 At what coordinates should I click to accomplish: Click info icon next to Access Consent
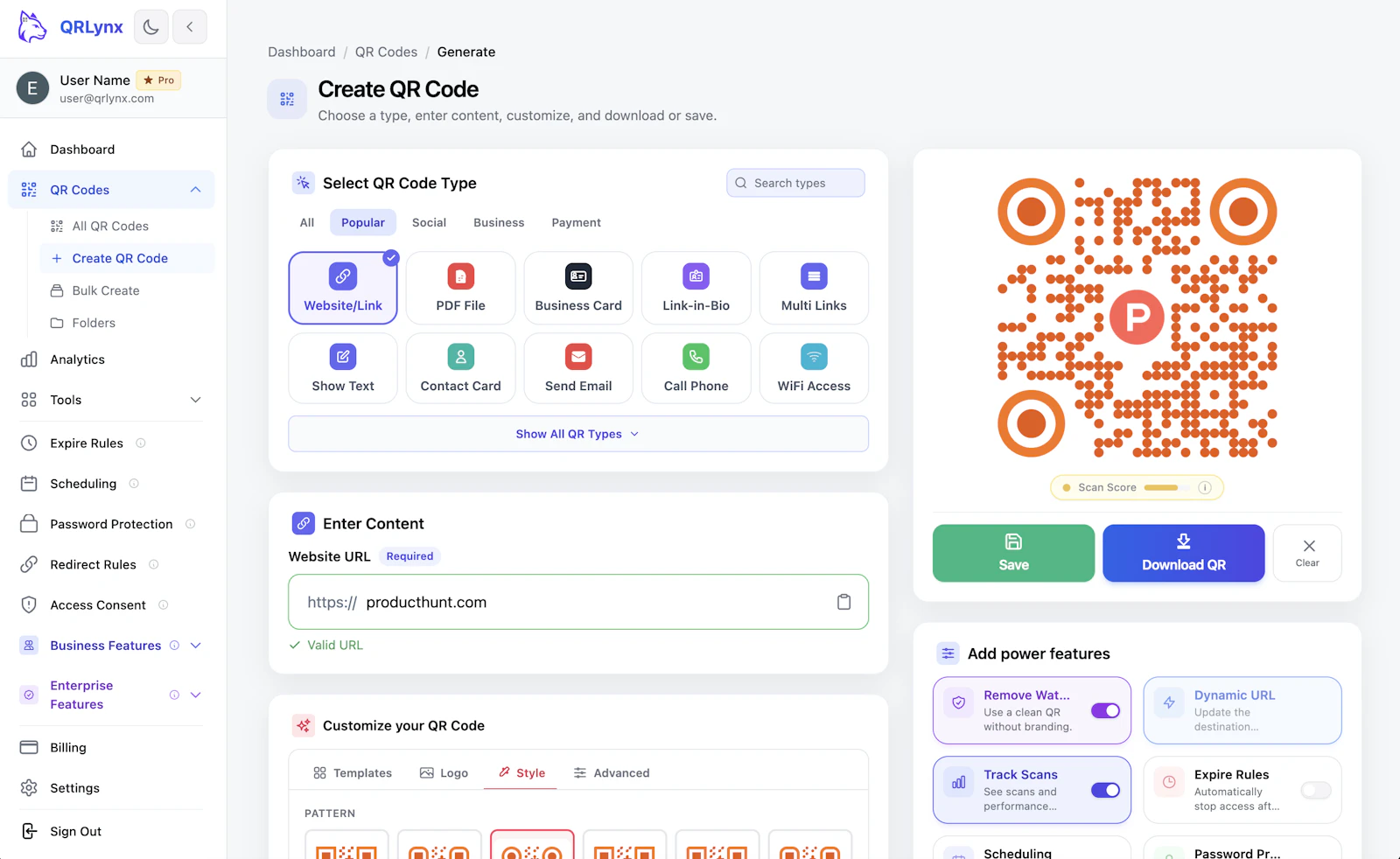164,604
